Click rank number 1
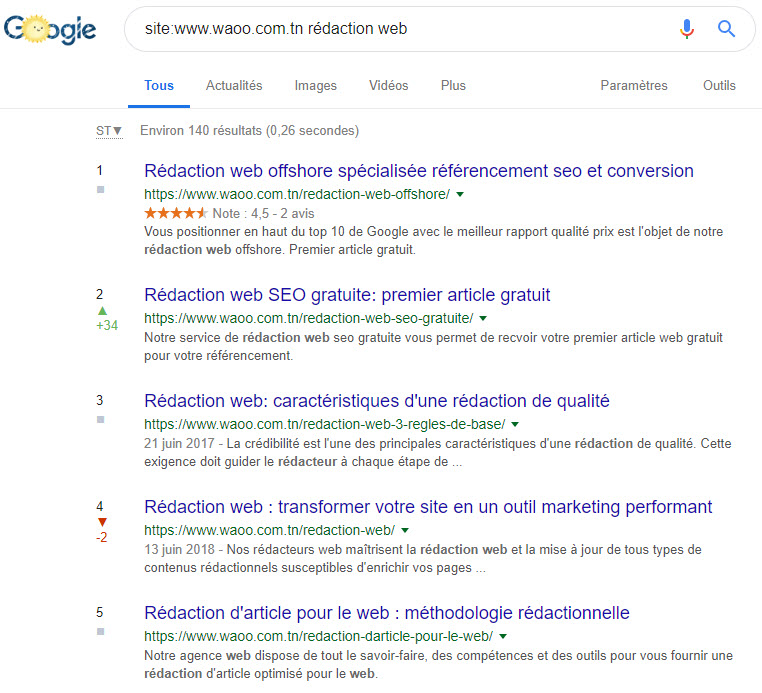The width and height of the screenshot is (762, 693). (x=100, y=171)
